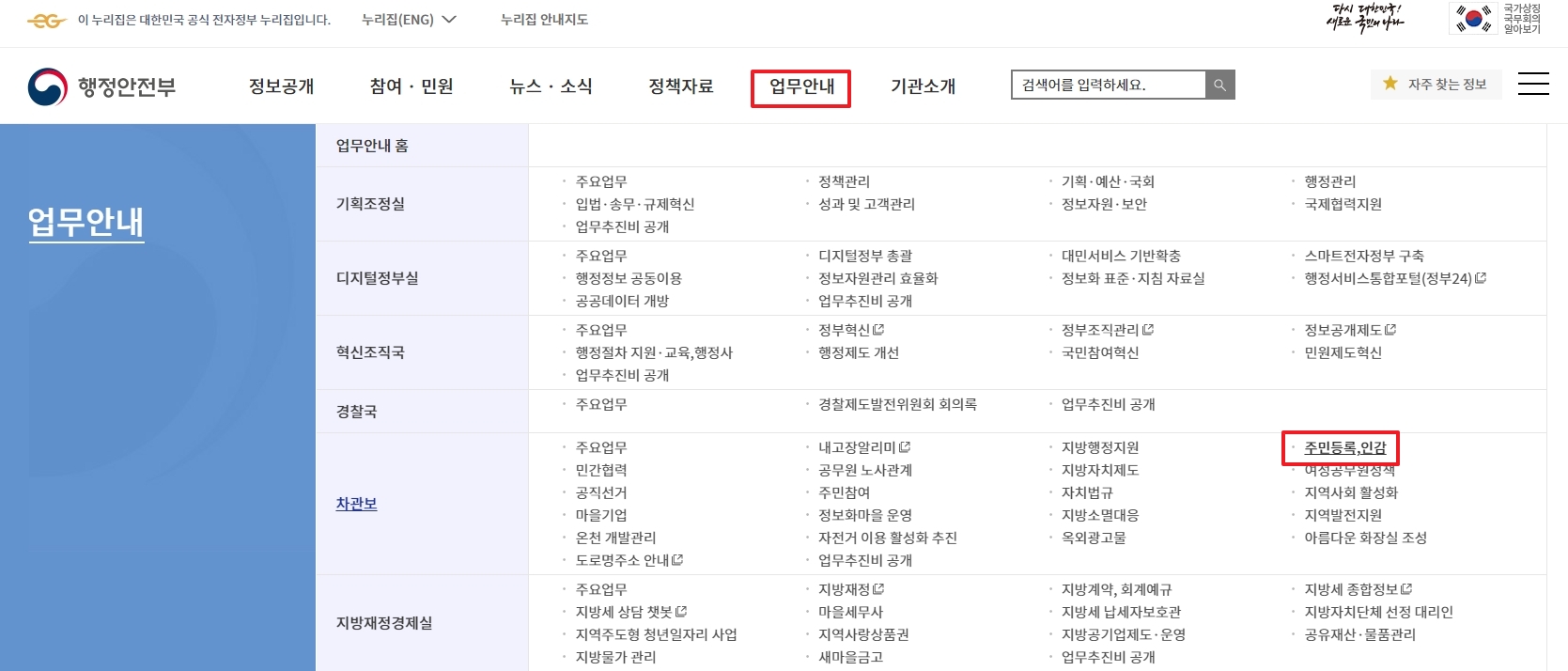Click the Korean flag 국가상징 icon
1568x671 pixels.
pyautogui.click(x=1474, y=19)
